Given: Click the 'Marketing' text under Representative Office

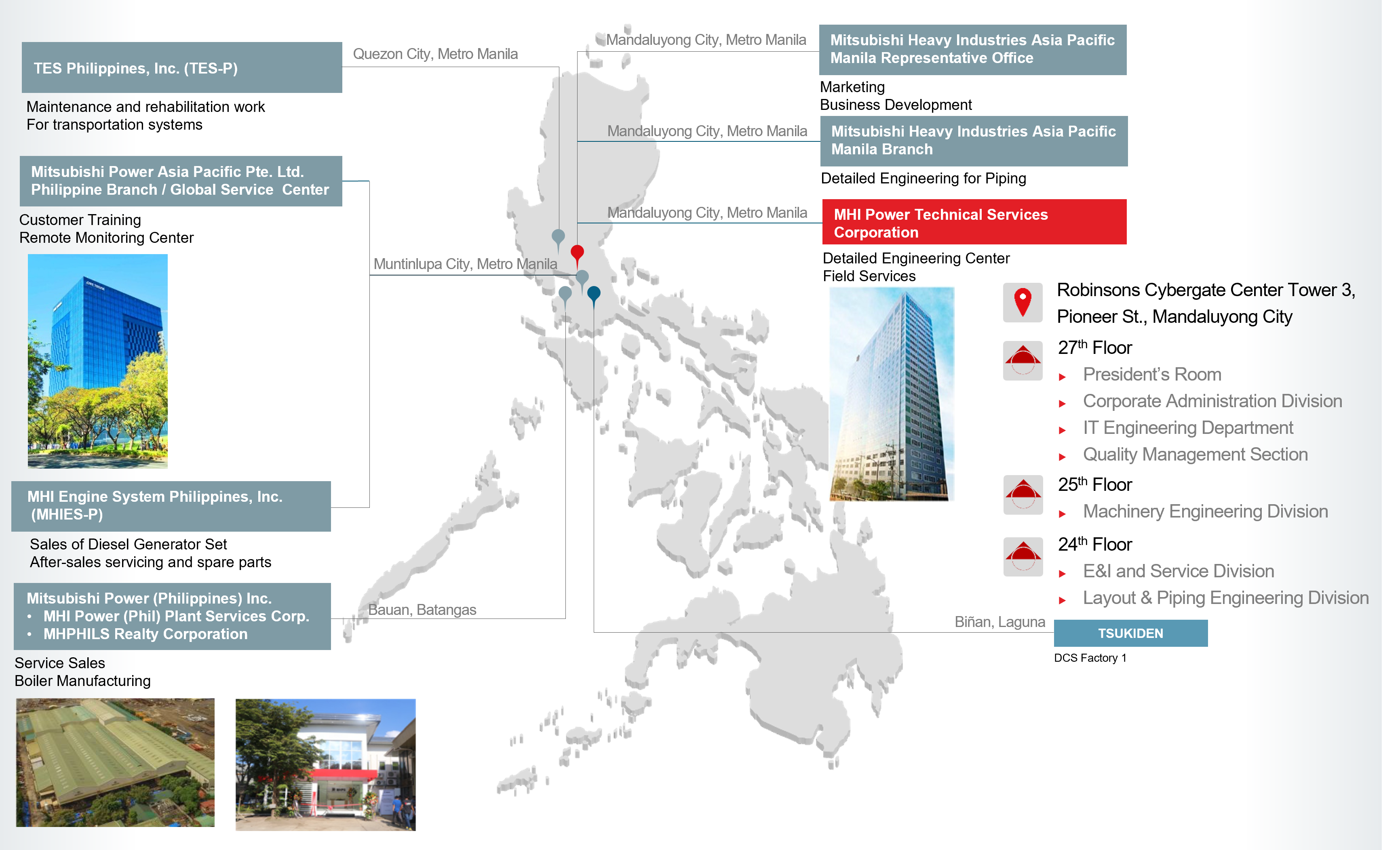Looking at the screenshot, I should coord(852,87).
